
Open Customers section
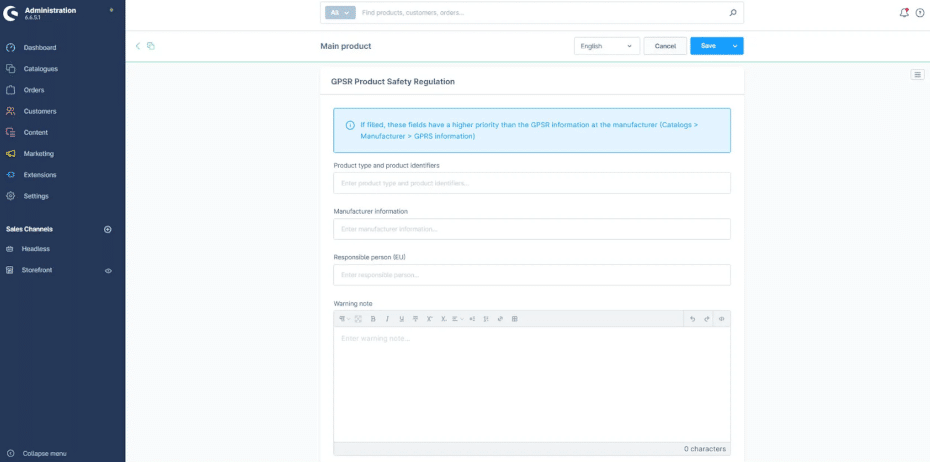[x=40, y=111]
